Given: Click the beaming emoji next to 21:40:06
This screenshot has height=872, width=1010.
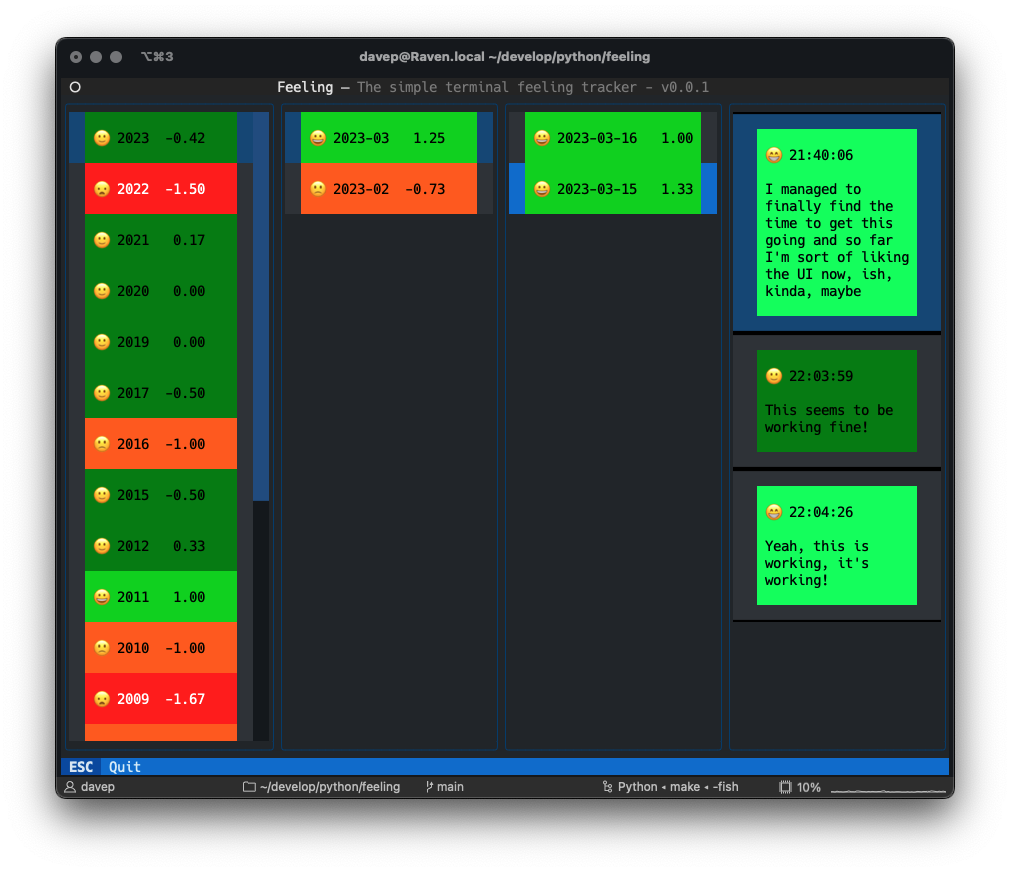Looking at the screenshot, I should (773, 155).
